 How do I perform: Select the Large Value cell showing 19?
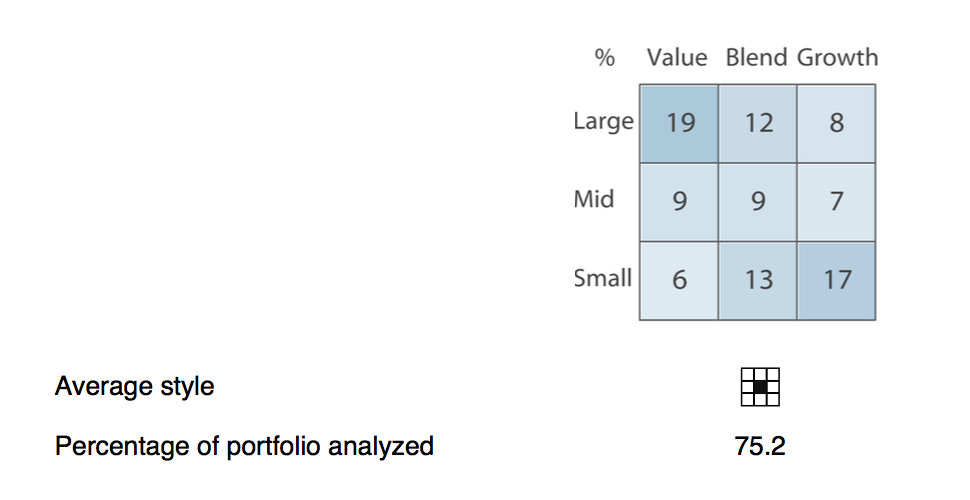point(679,124)
